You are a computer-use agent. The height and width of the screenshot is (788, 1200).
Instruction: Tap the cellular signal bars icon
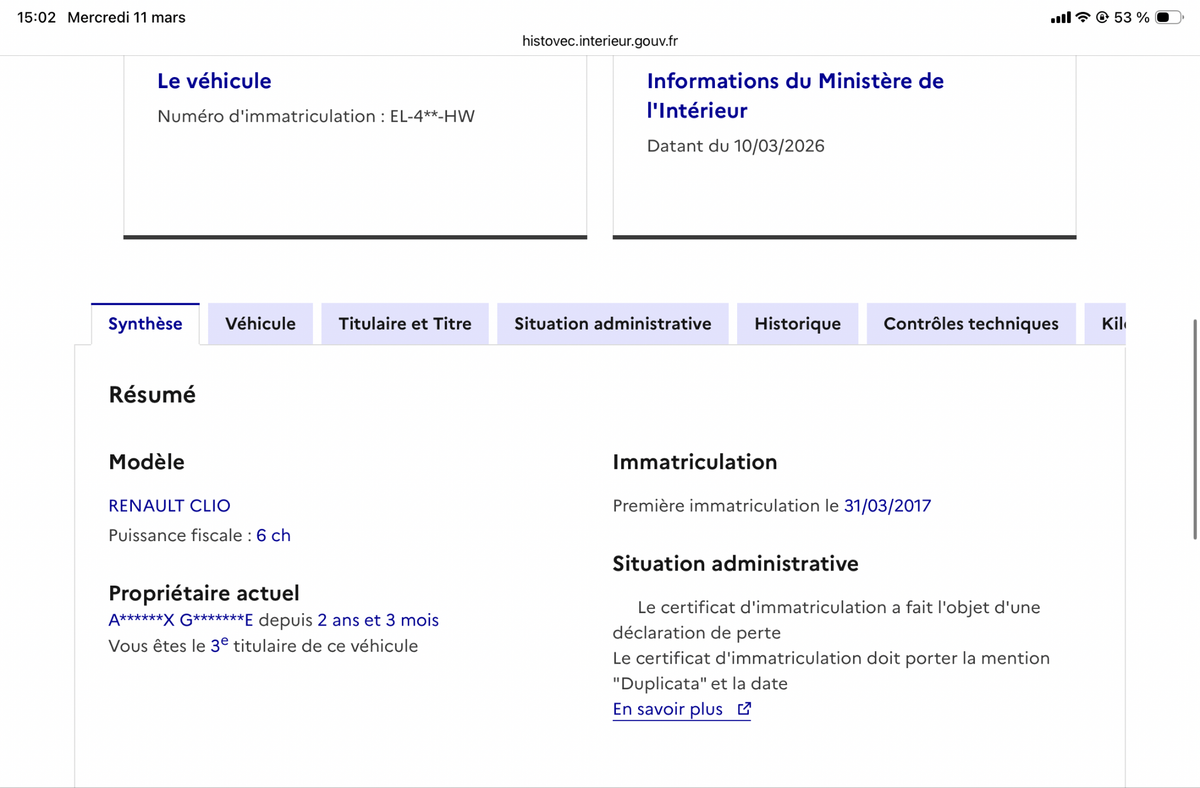click(1059, 16)
